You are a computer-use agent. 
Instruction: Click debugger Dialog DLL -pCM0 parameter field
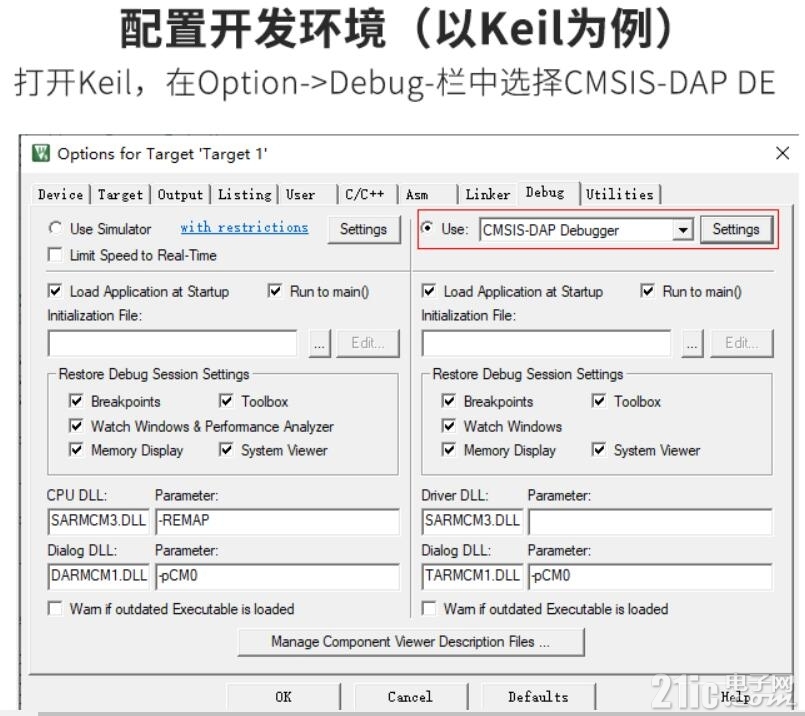click(650, 576)
